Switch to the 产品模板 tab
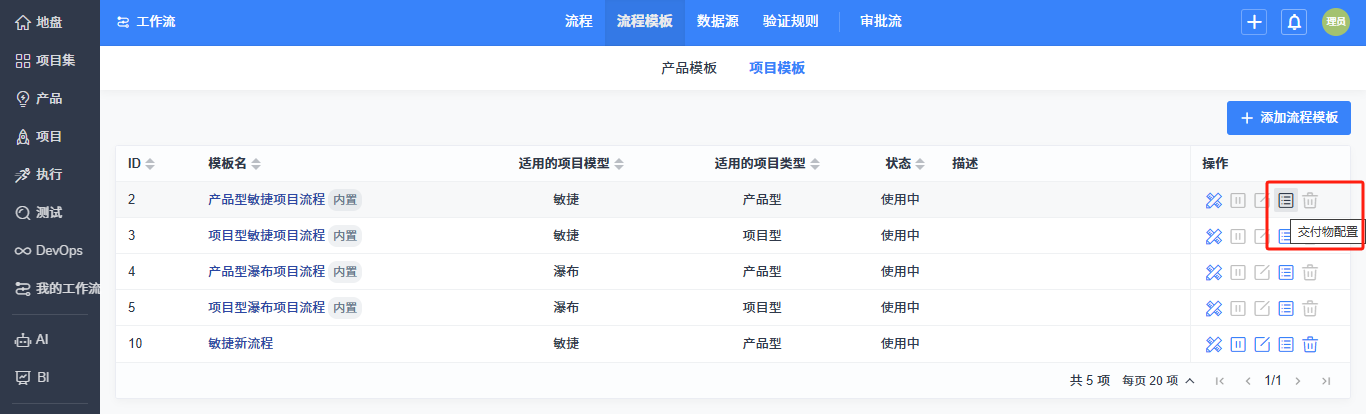 pos(689,68)
